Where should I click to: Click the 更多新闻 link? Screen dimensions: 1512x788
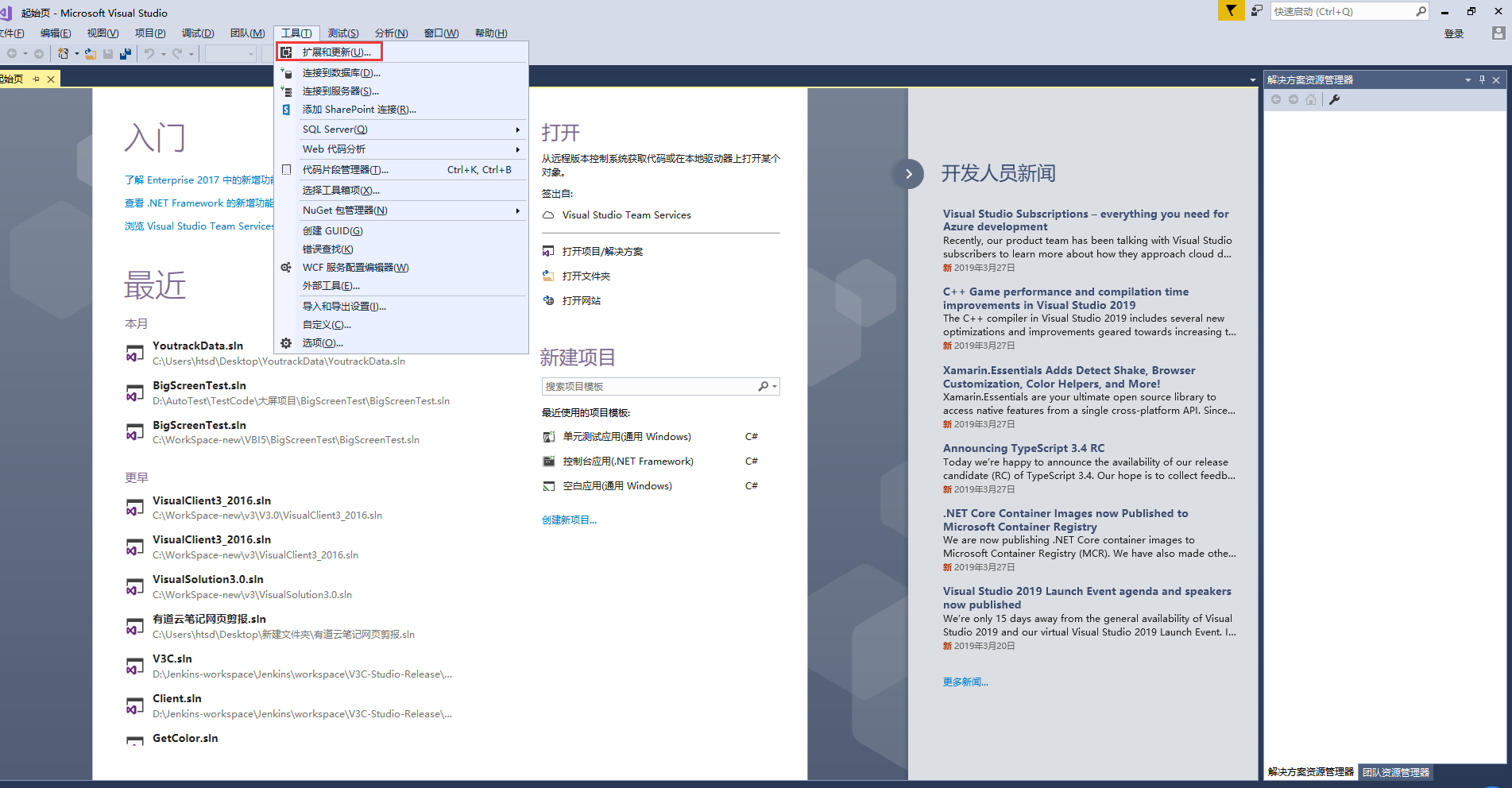tap(965, 682)
